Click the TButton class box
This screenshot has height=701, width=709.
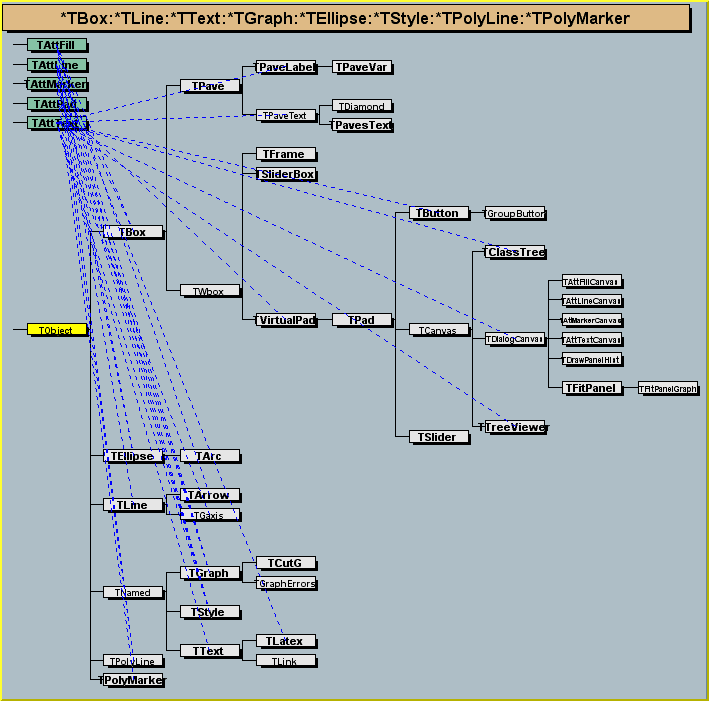point(438,213)
